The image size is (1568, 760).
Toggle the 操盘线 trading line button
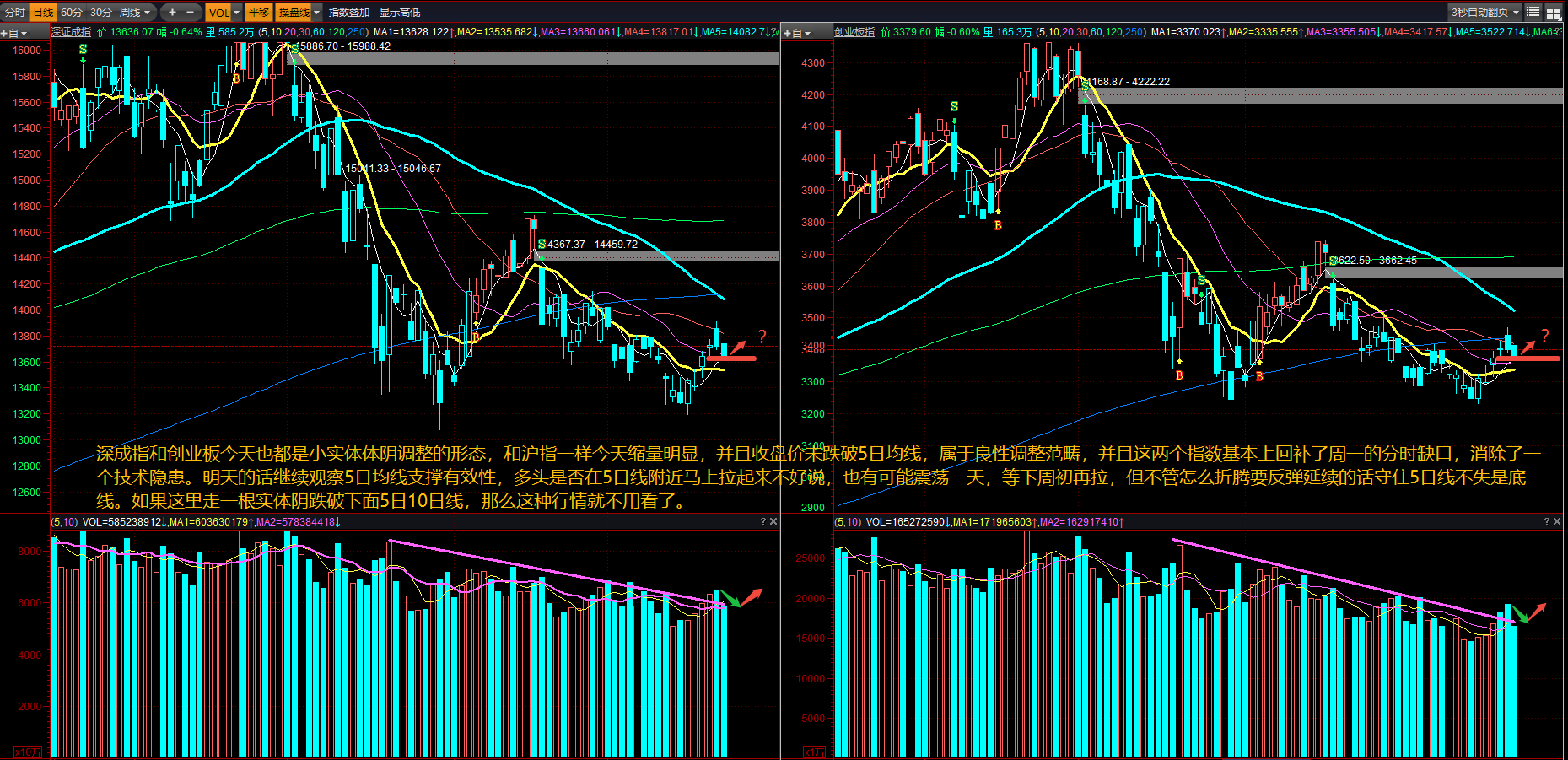coord(294,12)
